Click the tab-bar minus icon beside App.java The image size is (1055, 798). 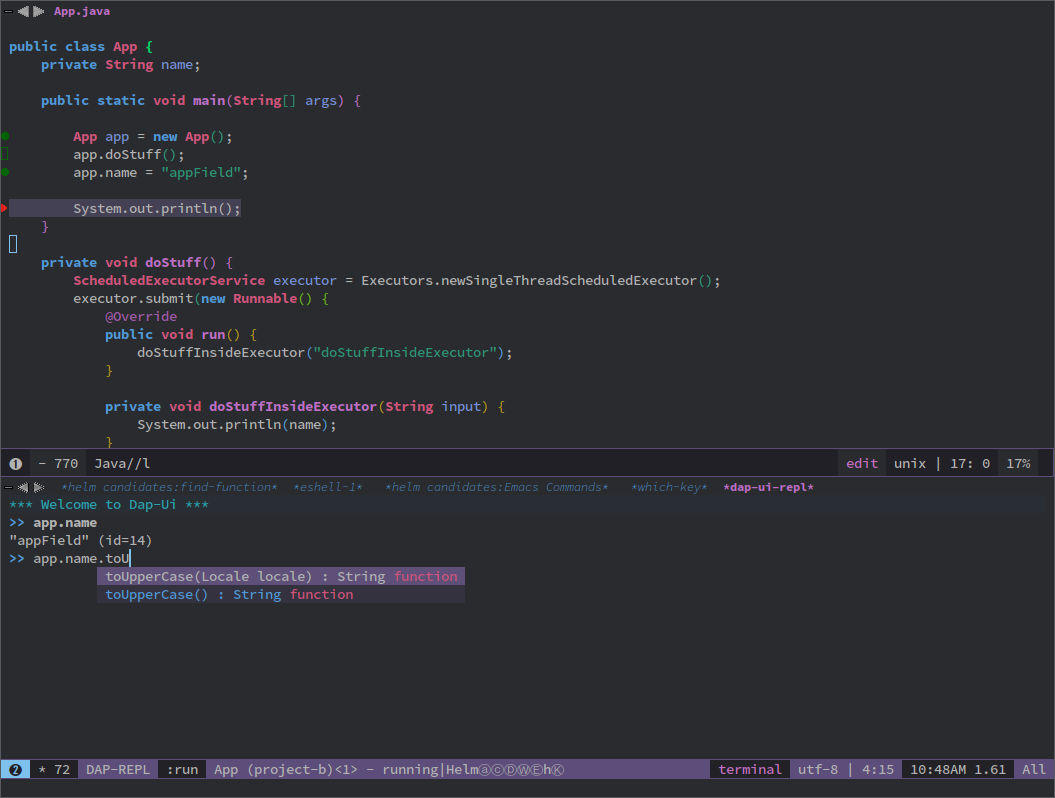8,11
